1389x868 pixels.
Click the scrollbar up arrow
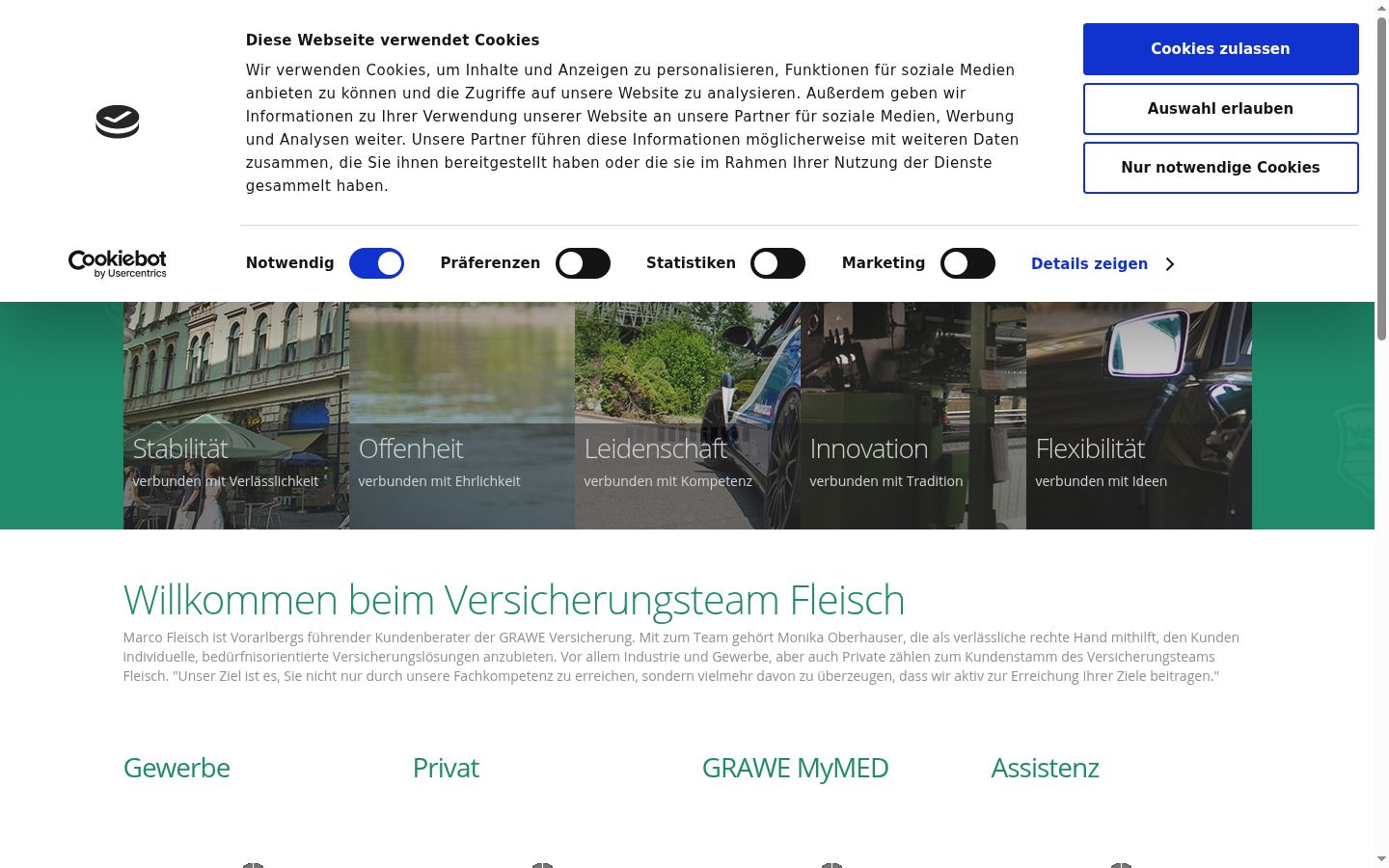pyautogui.click(x=1381, y=8)
